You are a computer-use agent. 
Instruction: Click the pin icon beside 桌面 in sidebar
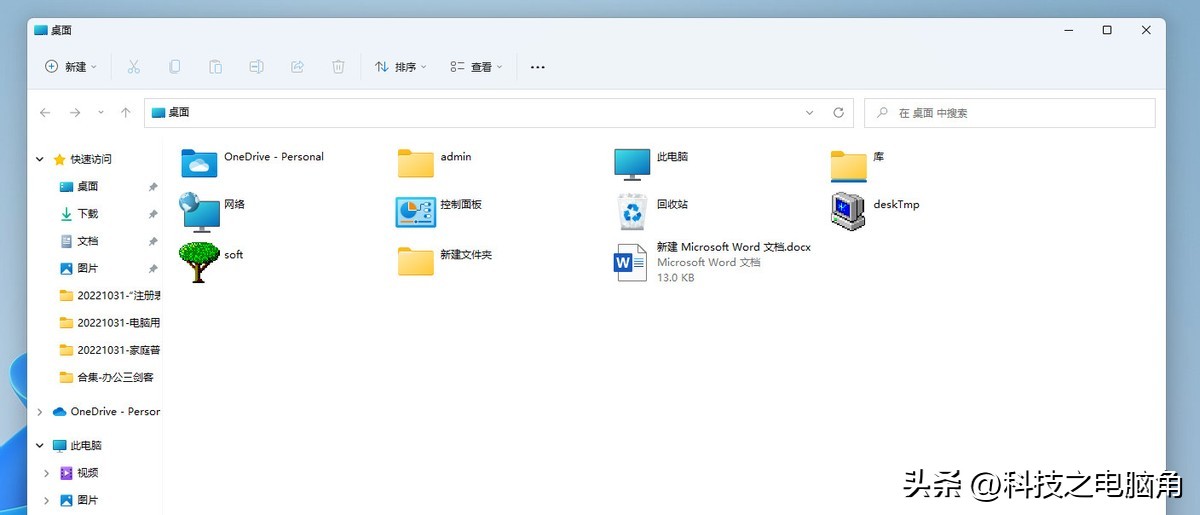152,186
